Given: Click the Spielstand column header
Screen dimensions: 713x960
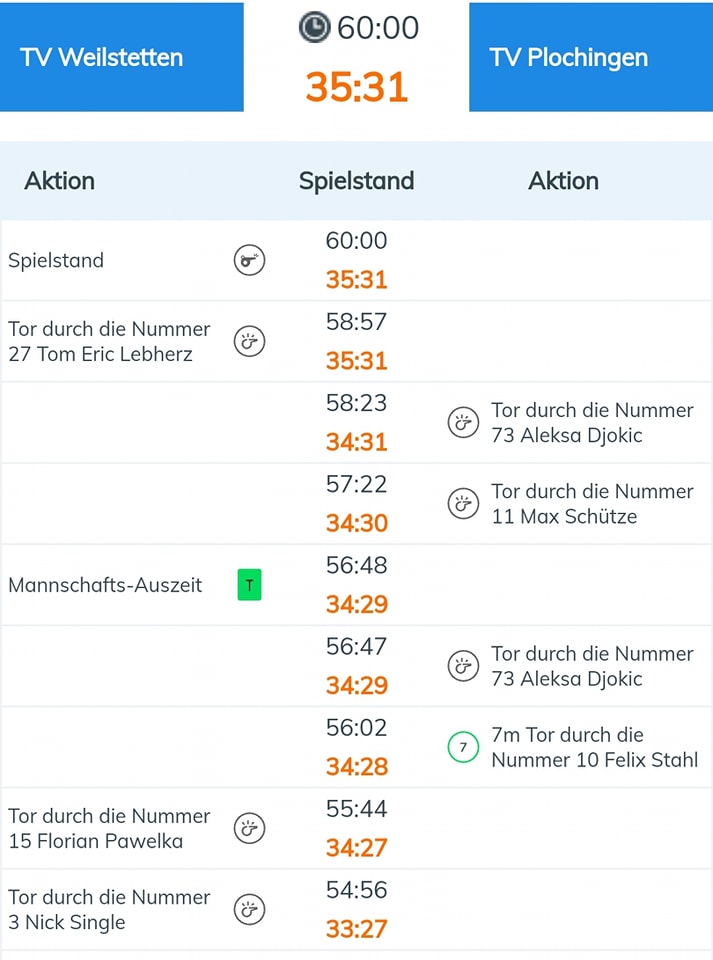Looking at the screenshot, I should tap(356, 181).
